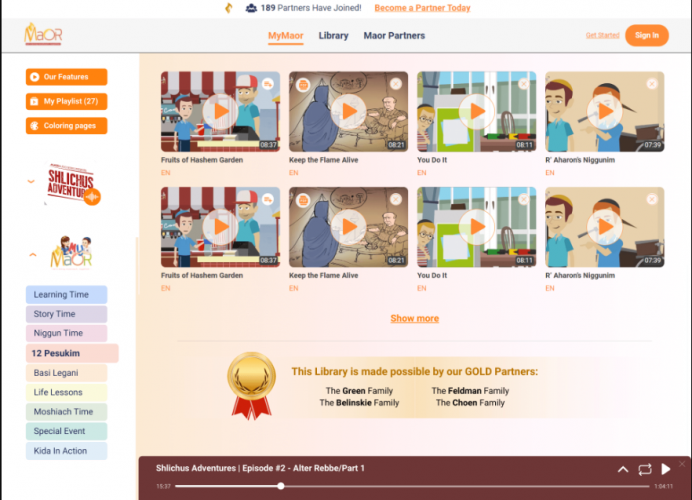Screen dimensions: 692x500
Task: Select the Basi Legani category
Action: pos(67,373)
